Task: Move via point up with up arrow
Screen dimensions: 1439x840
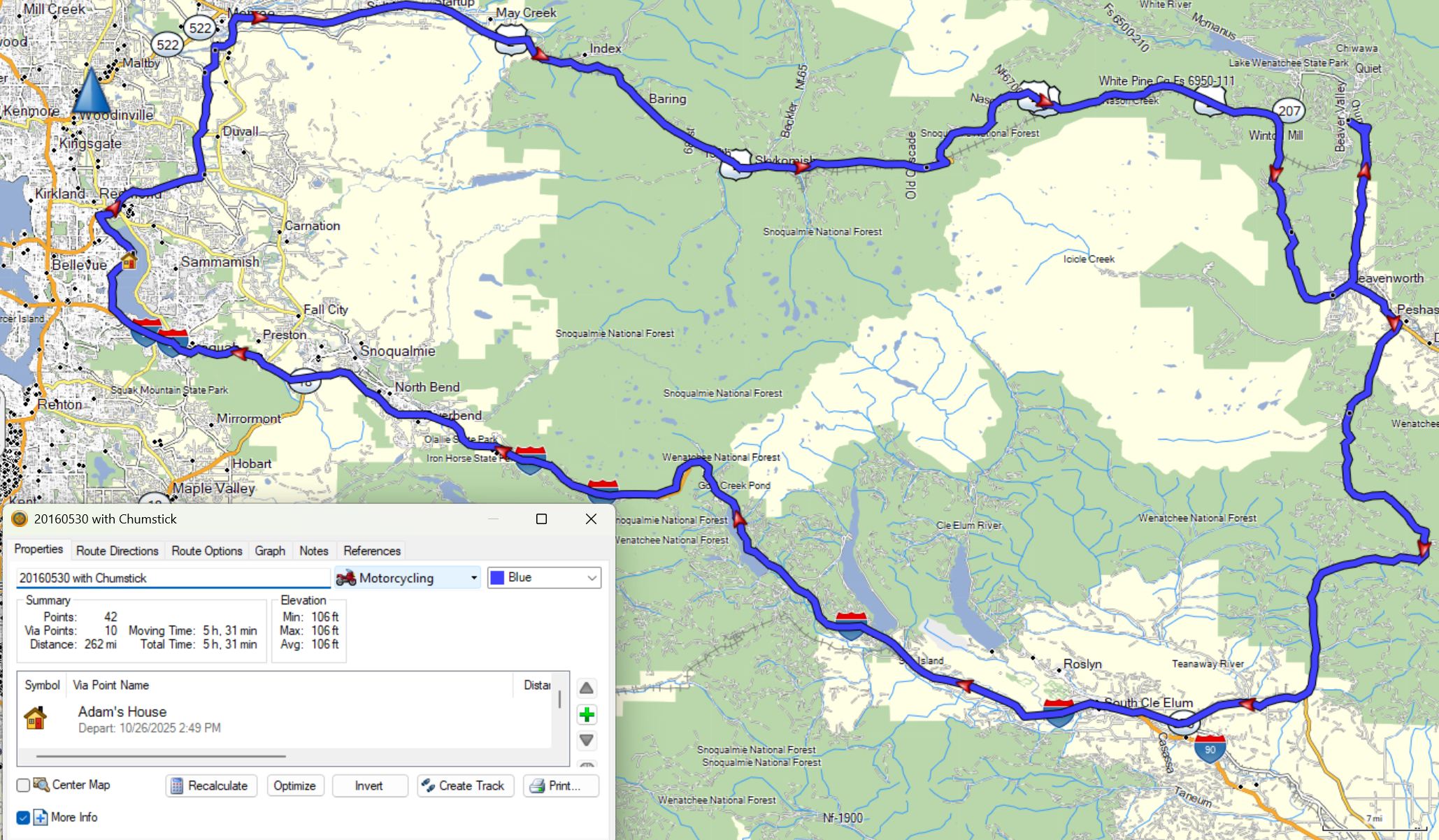Action: tap(587, 688)
